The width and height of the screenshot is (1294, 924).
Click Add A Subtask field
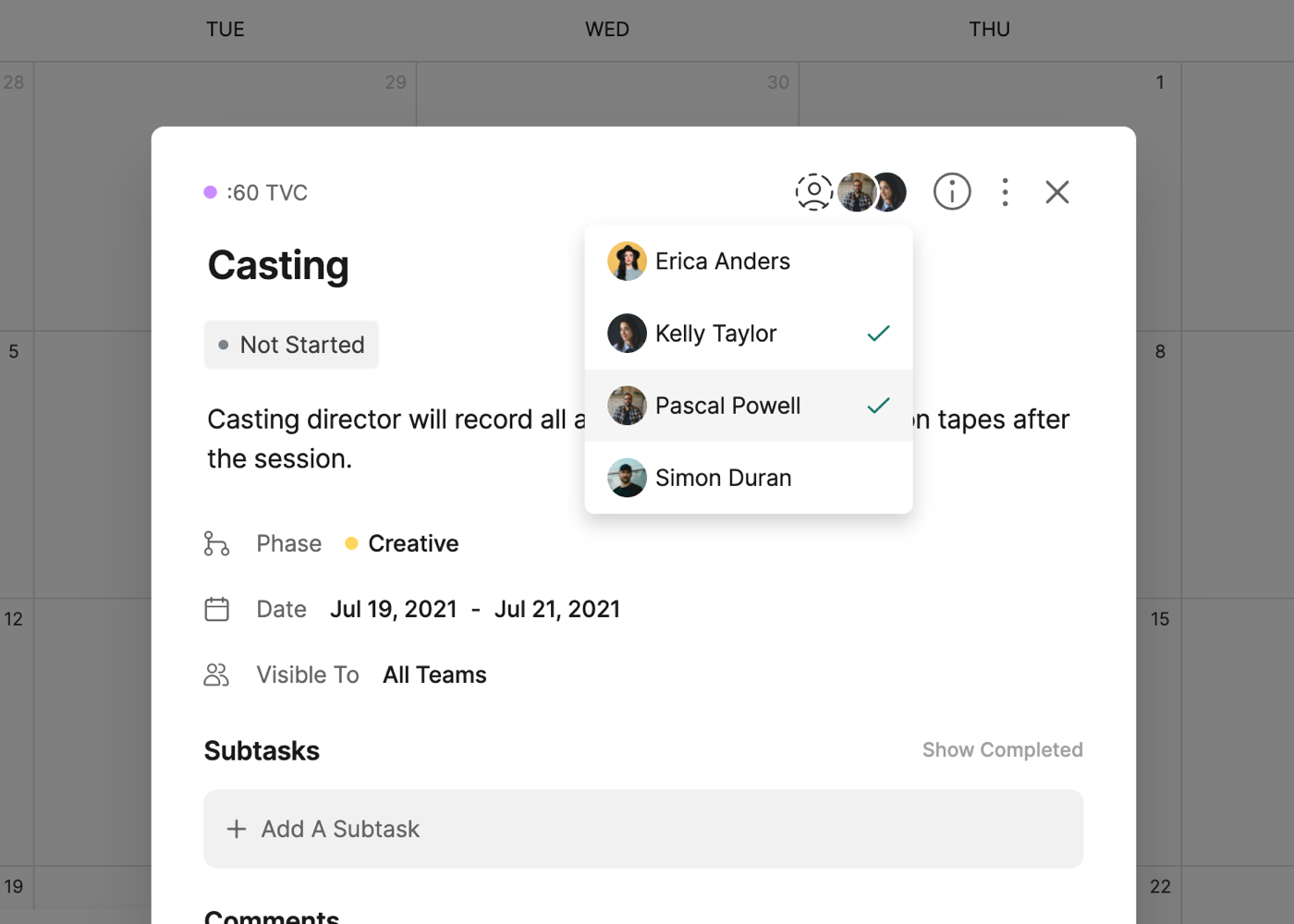pos(643,829)
